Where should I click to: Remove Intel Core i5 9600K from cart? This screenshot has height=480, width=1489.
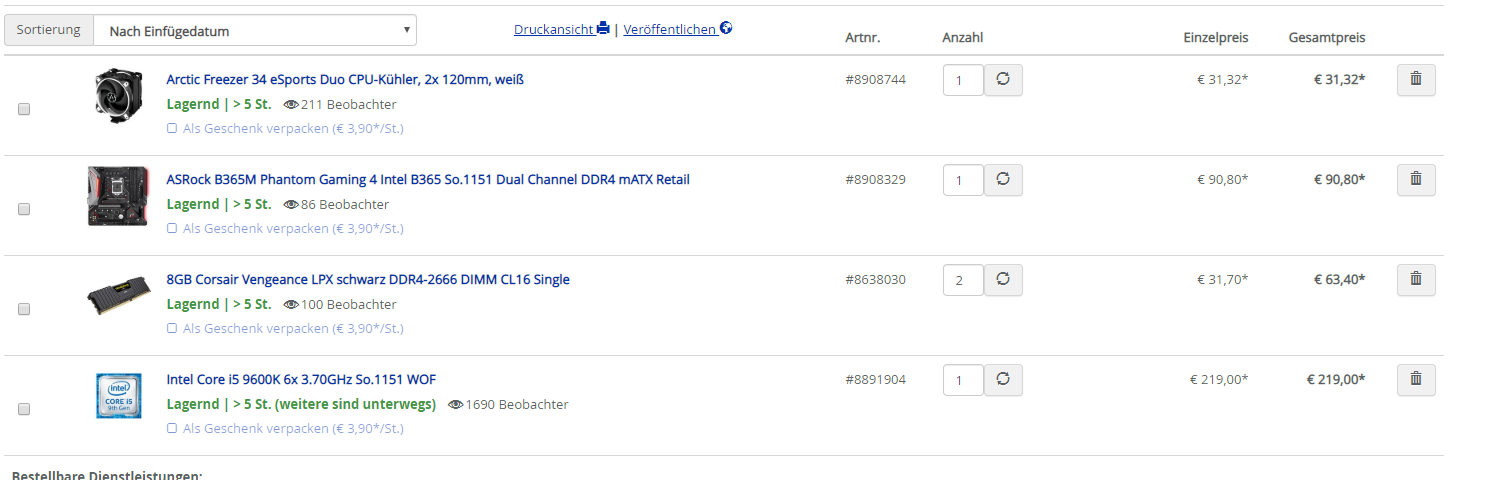pos(1415,380)
